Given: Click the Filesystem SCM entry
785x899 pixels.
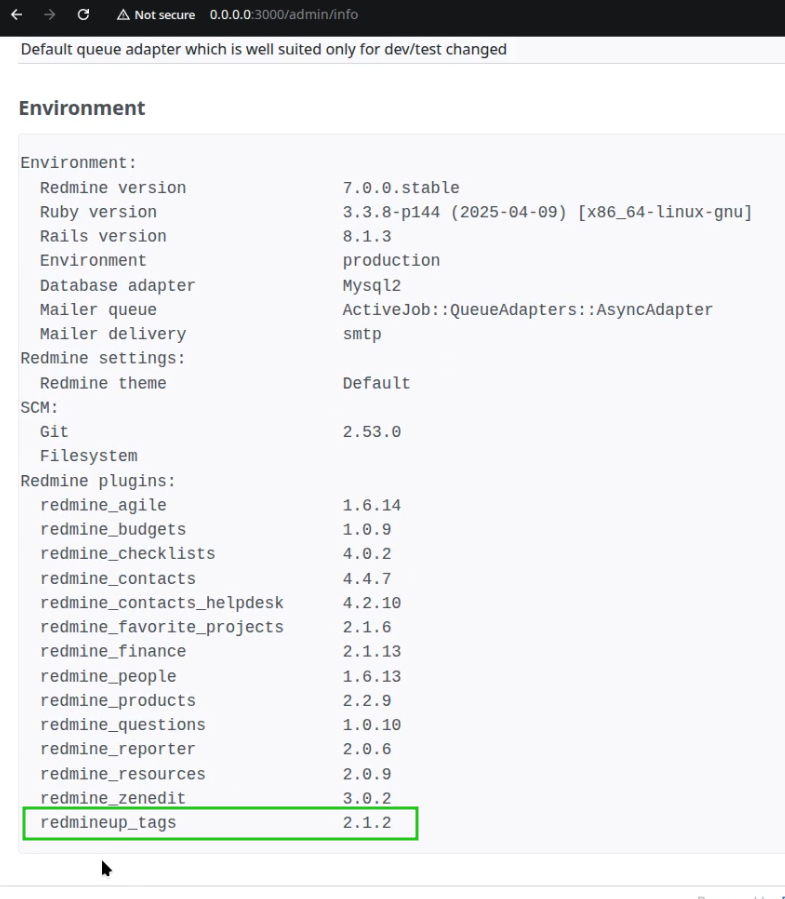Looking at the screenshot, I should (x=88, y=456).
